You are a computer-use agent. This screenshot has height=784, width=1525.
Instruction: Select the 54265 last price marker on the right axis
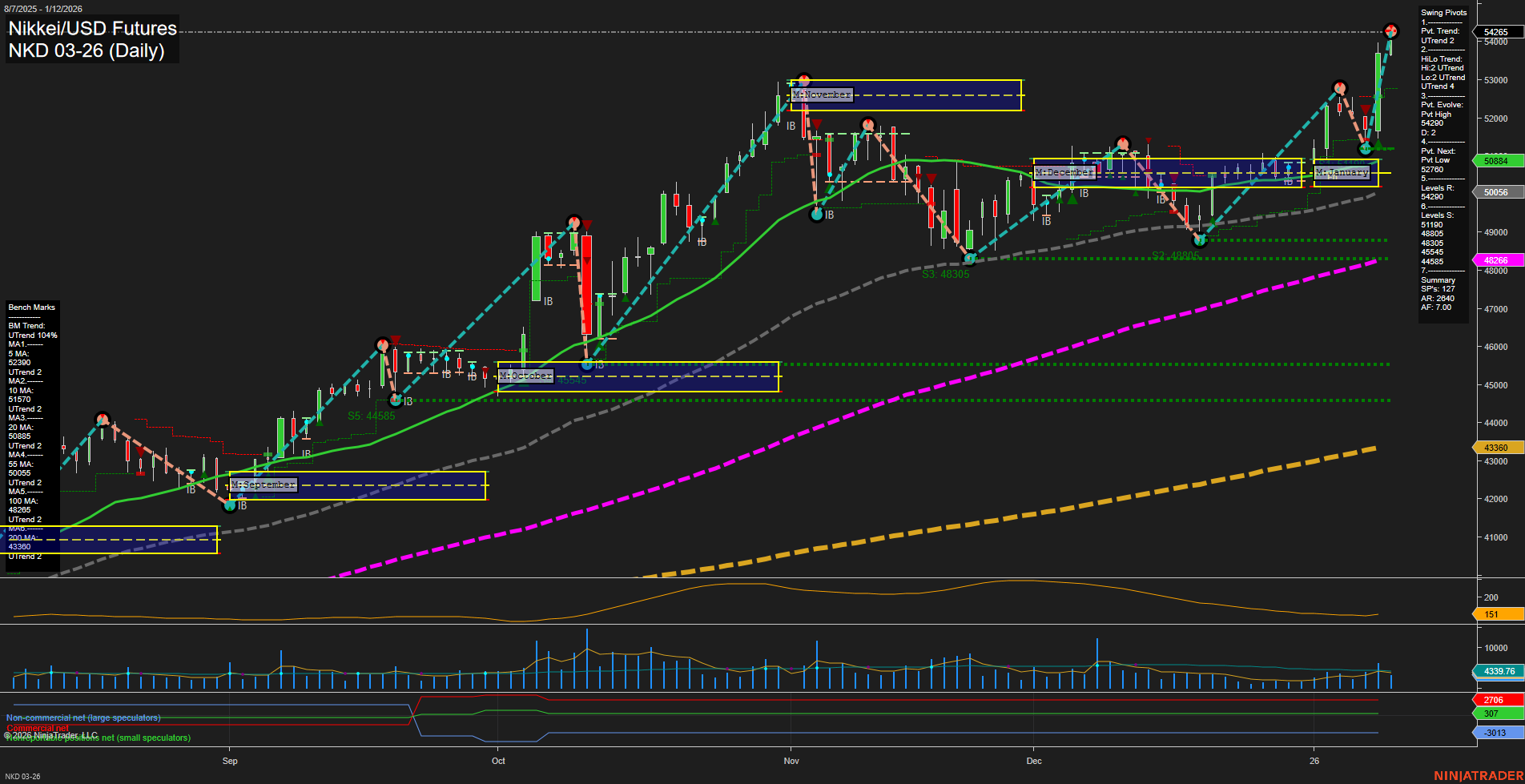[x=1497, y=30]
